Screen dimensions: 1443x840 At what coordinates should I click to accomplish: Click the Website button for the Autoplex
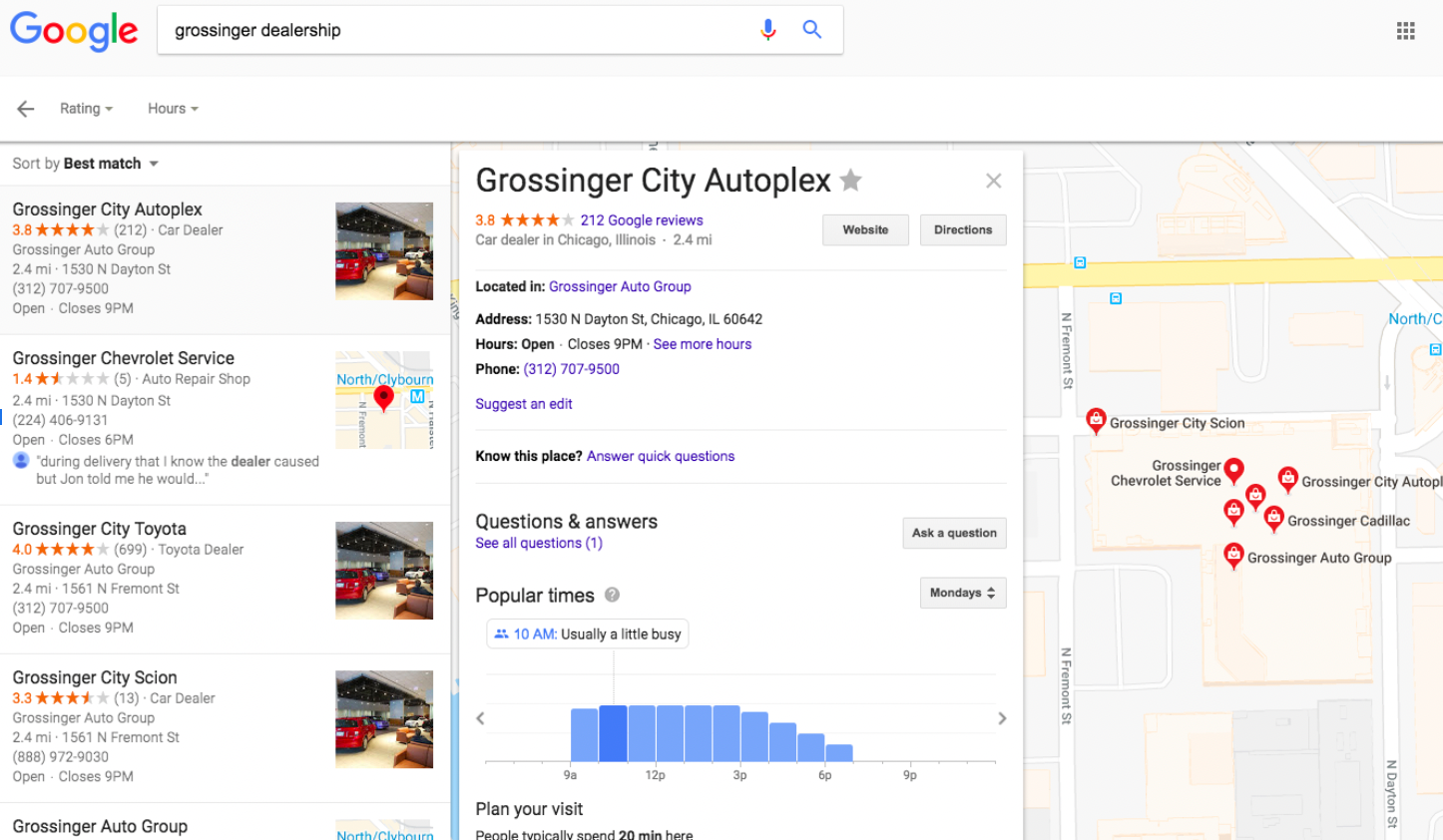click(864, 229)
